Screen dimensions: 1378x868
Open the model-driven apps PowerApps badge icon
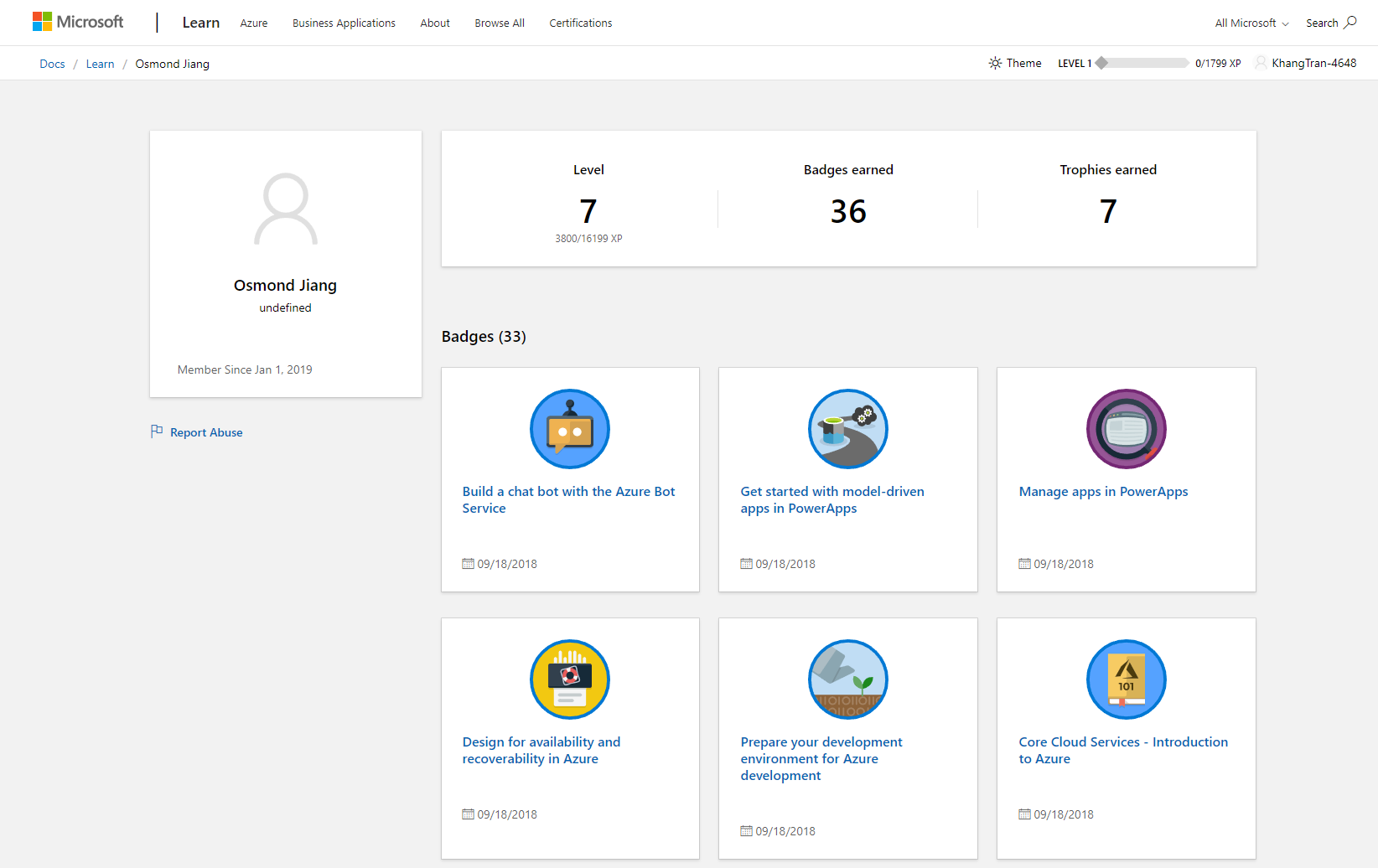click(848, 429)
